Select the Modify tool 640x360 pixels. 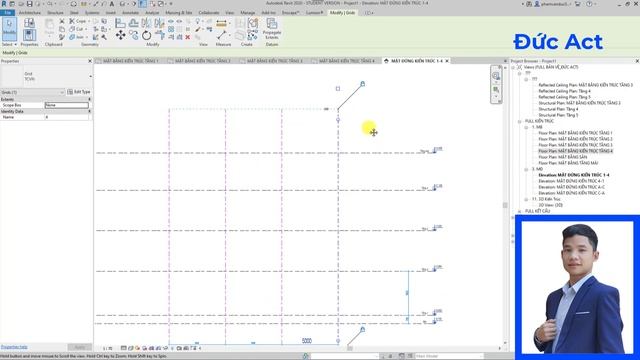9,28
